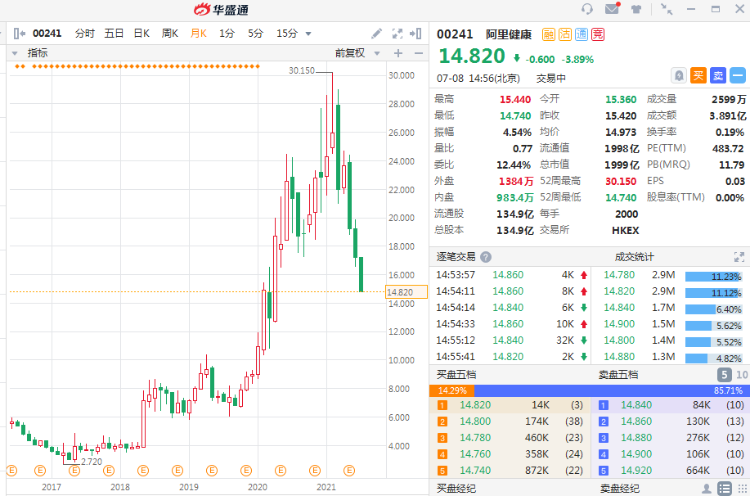Open more time intervals dropdown arrow

point(309,34)
